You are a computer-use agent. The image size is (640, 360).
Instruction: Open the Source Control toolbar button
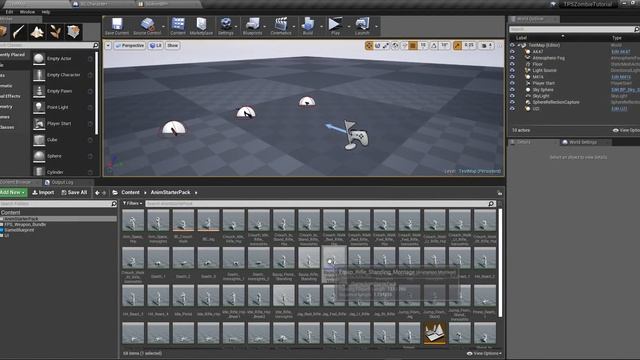pyautogui.click(x=147, y=26)
